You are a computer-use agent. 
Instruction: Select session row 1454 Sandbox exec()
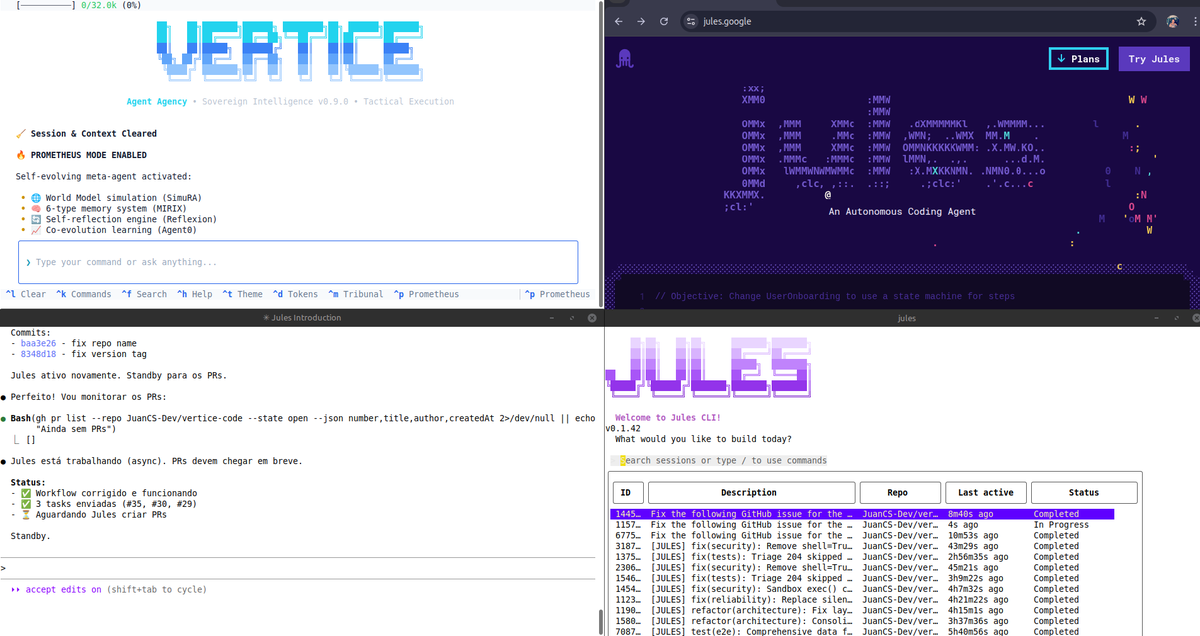(x=863, y=589)
